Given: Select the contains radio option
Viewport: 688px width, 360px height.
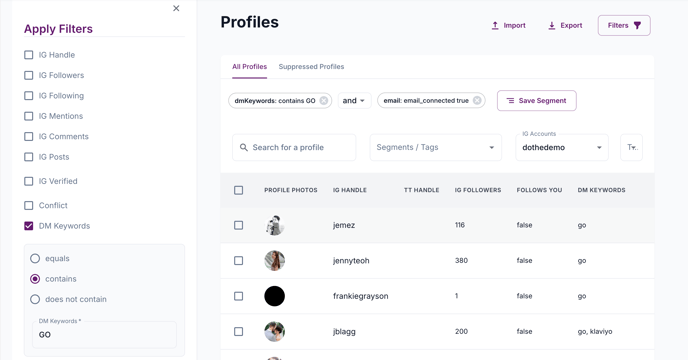Looking at the screenshot, I should tap(35, 279).
